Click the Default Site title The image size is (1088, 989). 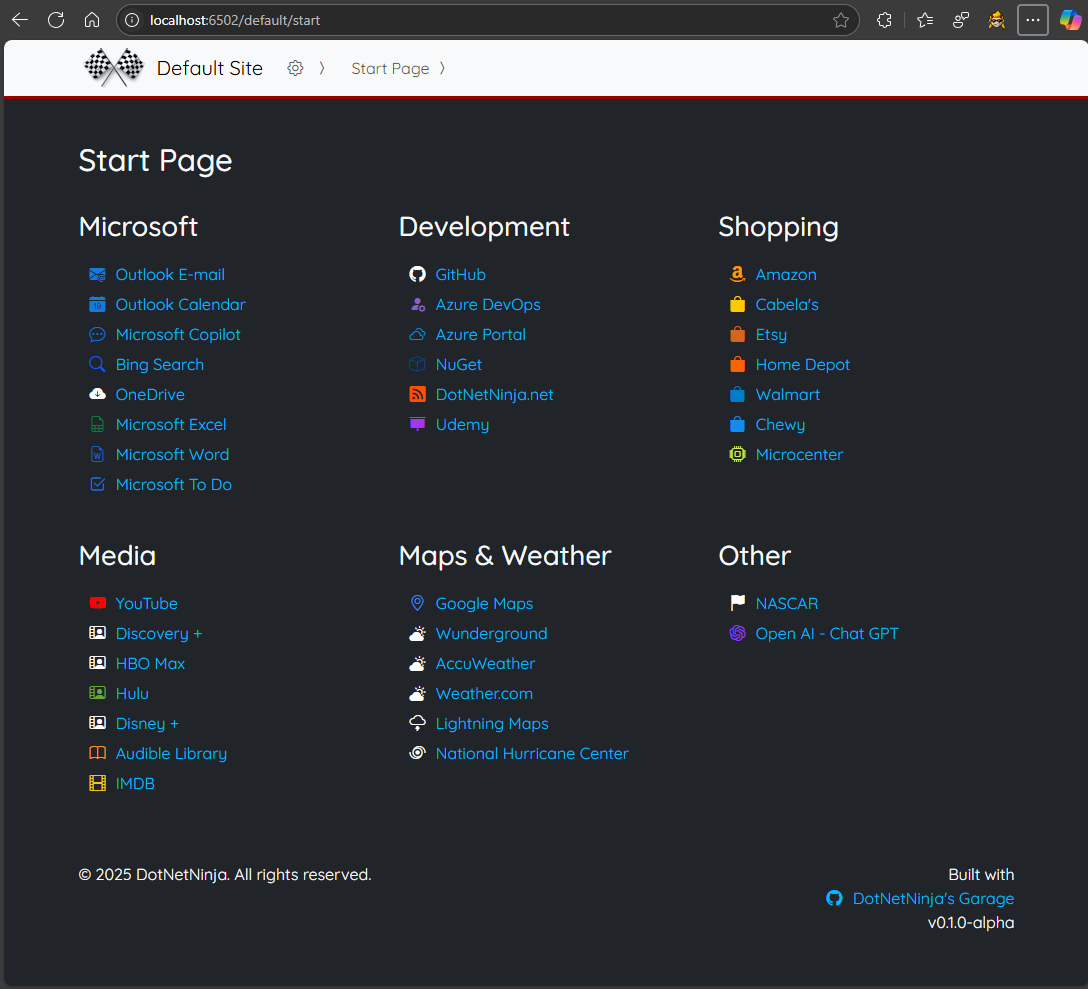tap(210, 68)
